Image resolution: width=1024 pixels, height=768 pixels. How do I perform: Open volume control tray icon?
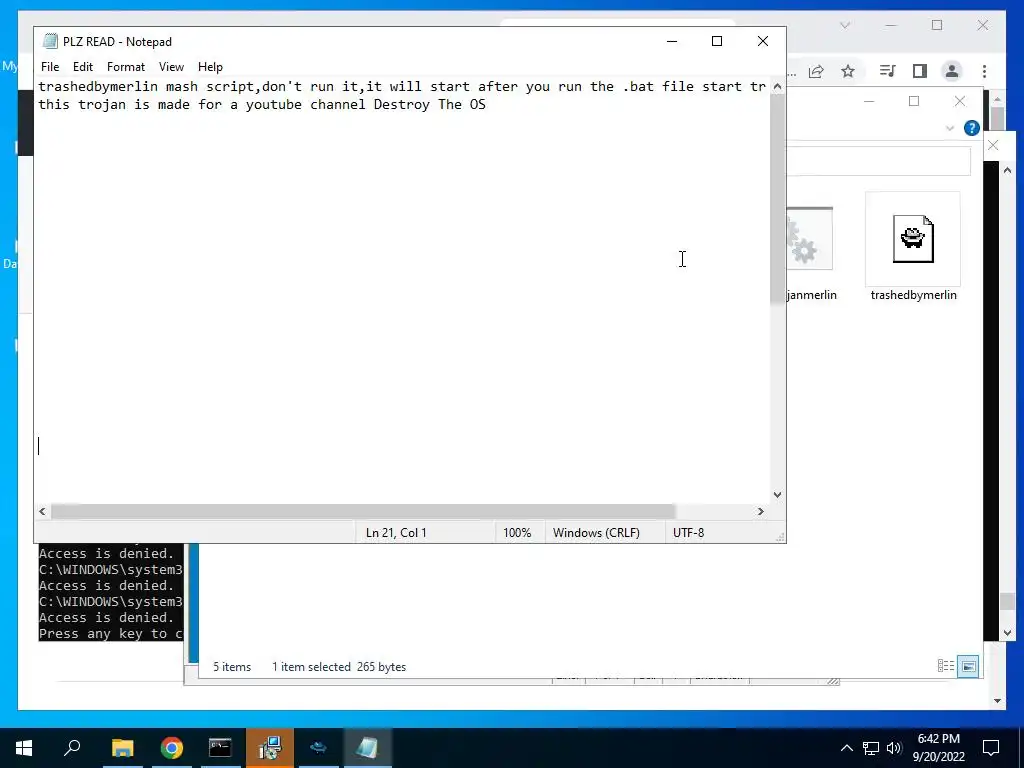[x=894, y=748]
